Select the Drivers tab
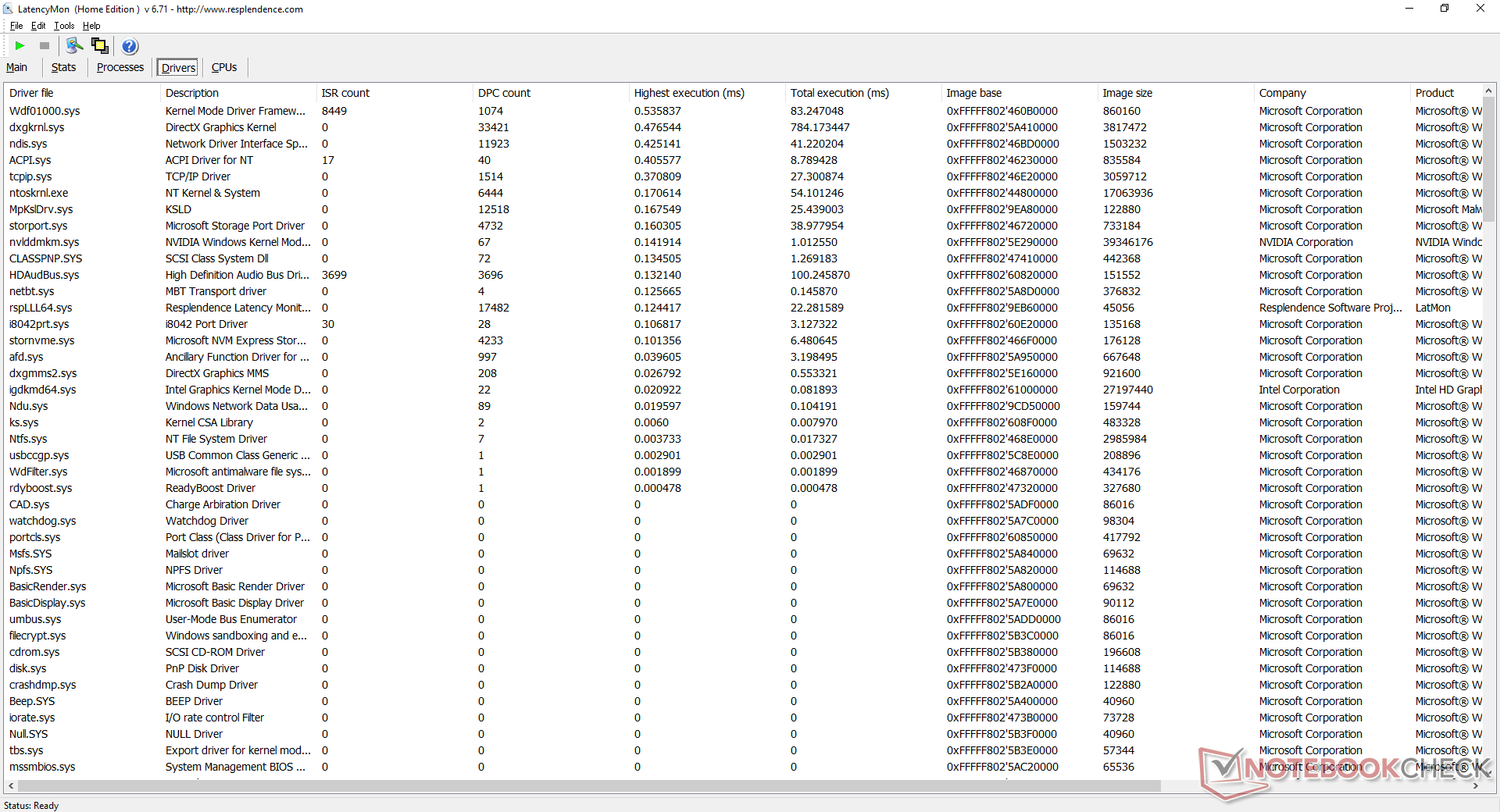 pos(178,68)
